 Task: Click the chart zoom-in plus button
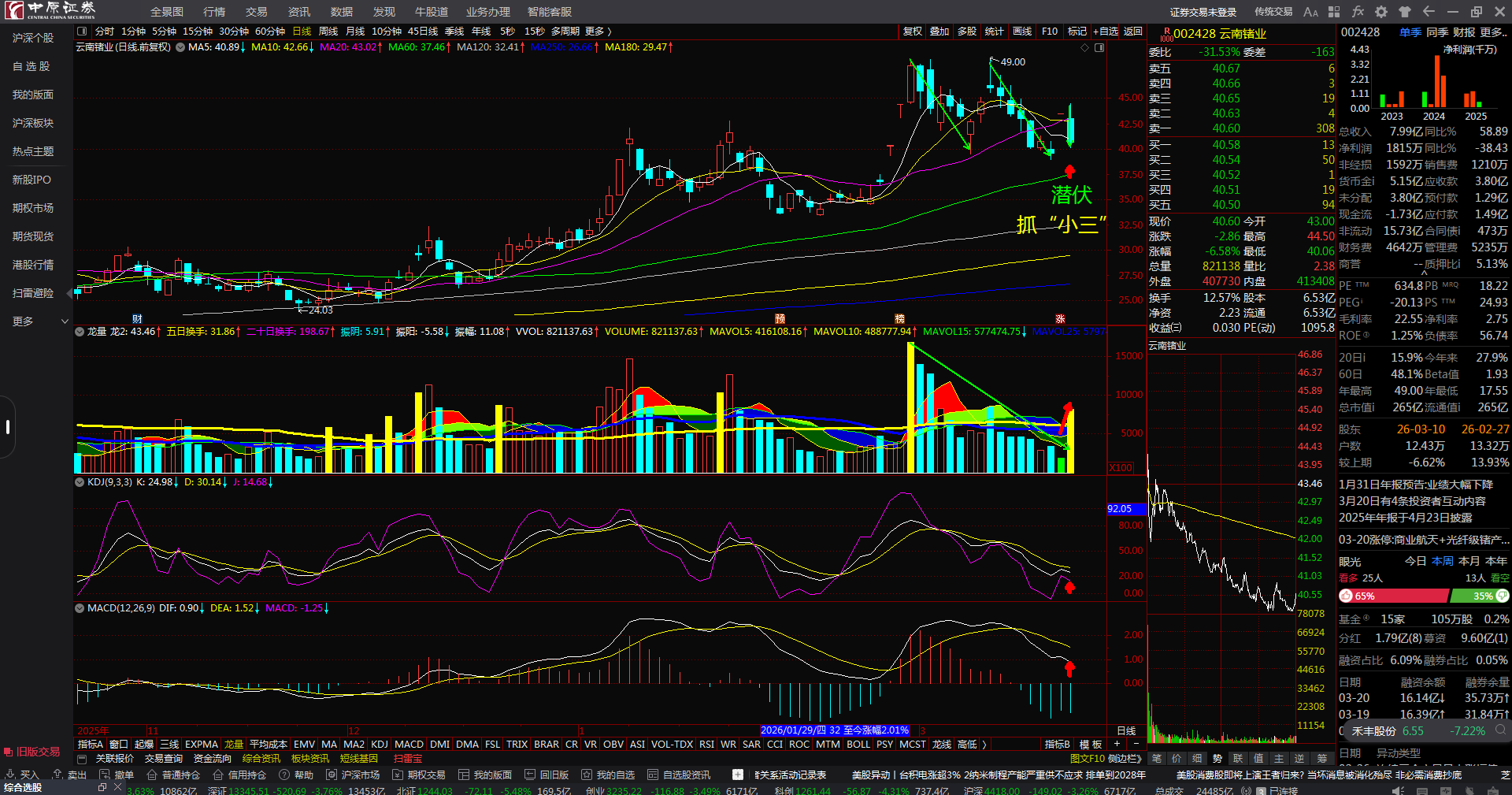click(x=1117, y=744)
